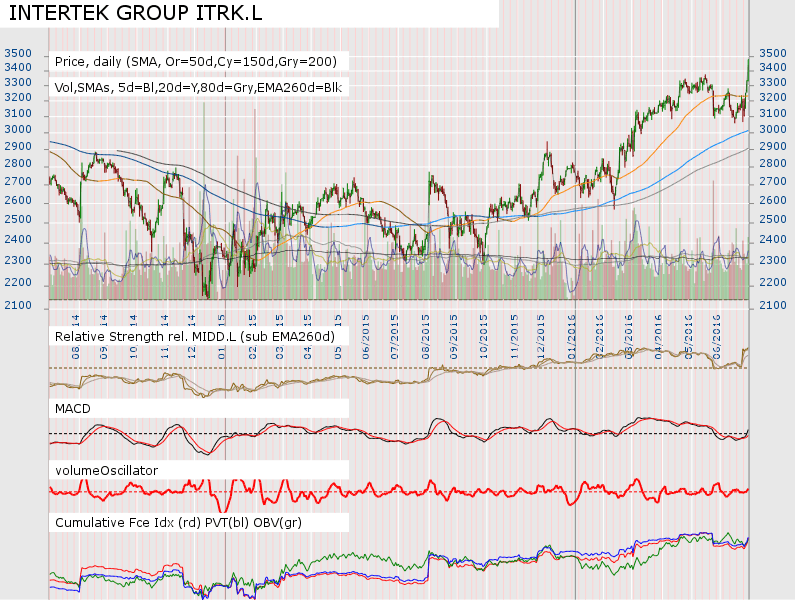
Task: Click the Relative Strength rel. MIDD.L label
Action: pos(195,337)
